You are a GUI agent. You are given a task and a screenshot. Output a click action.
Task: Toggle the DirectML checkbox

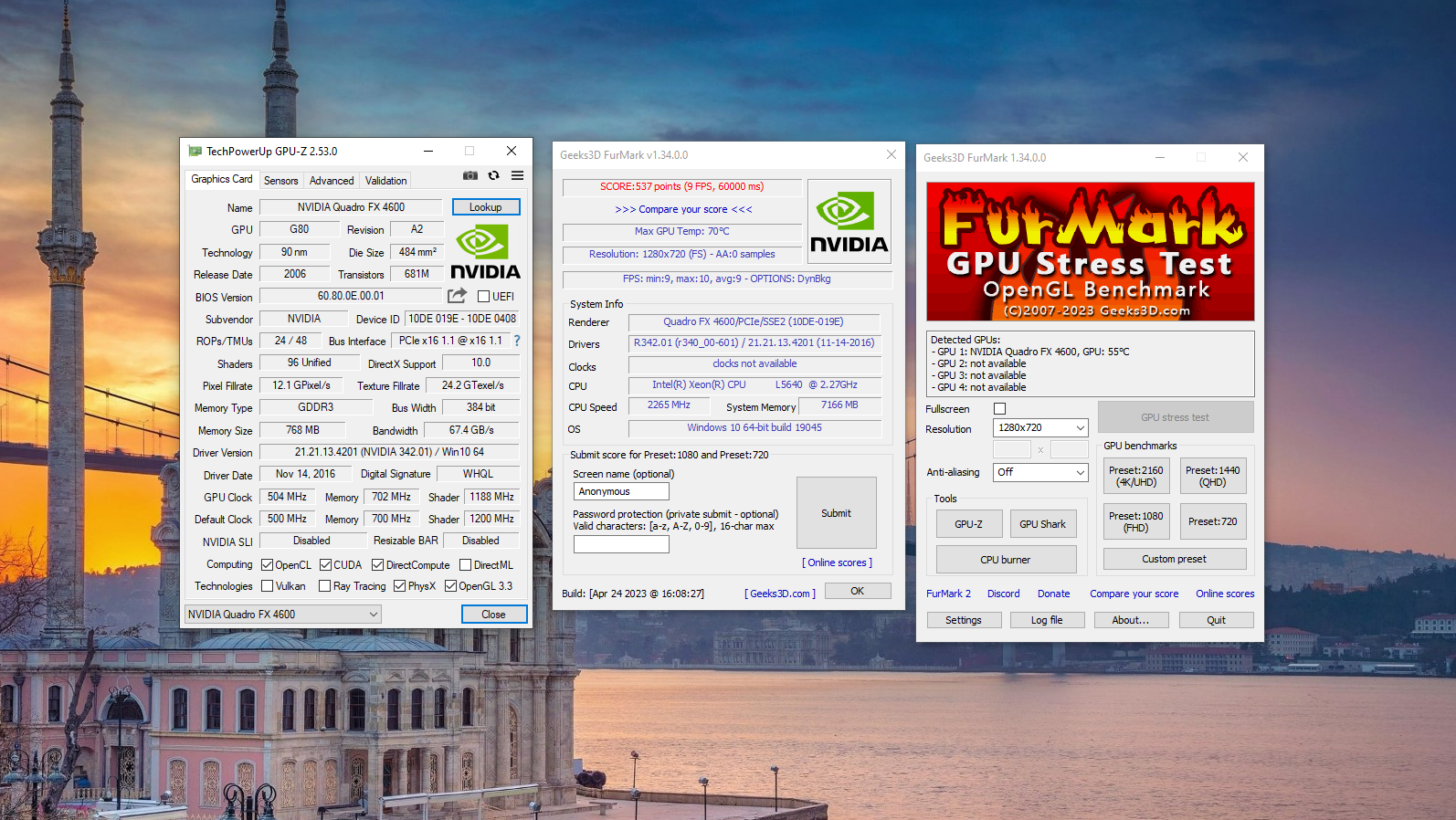pyautogui.click(x=466, y=565)
